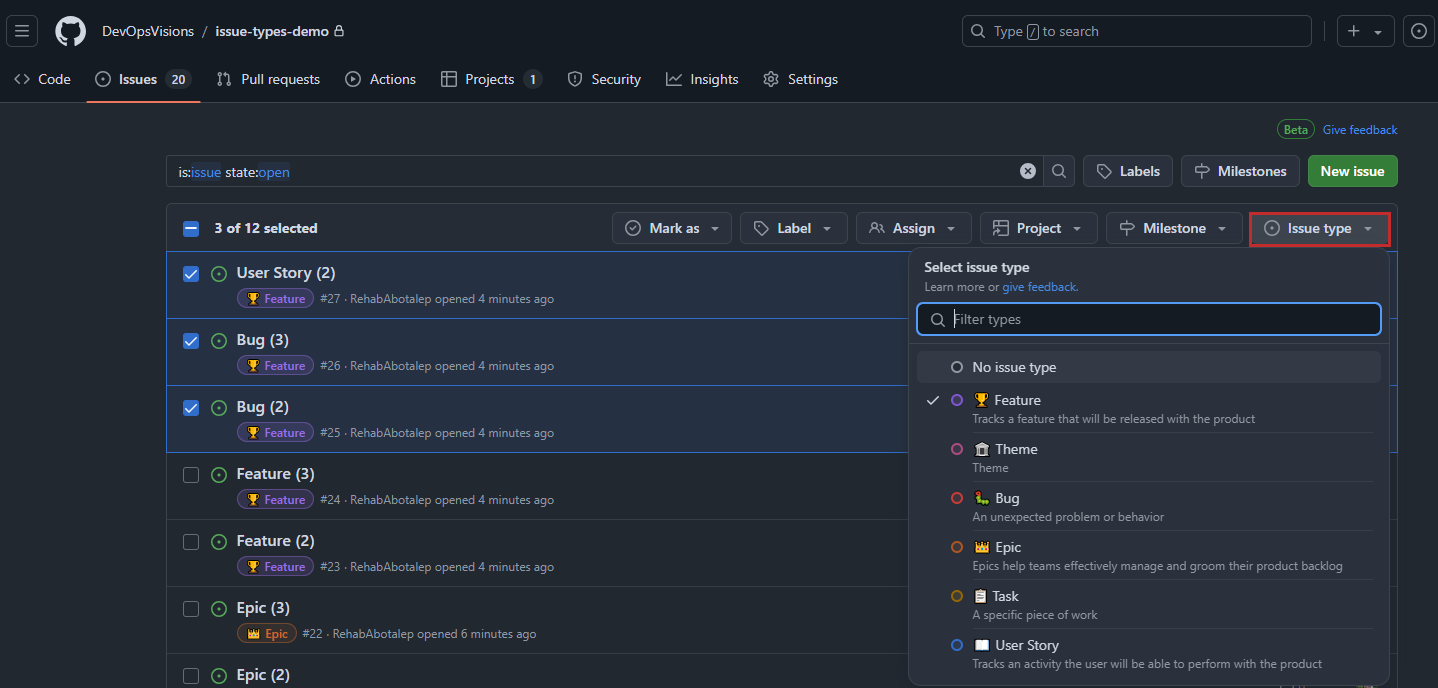Click the issue search query field

pos(604,171)
